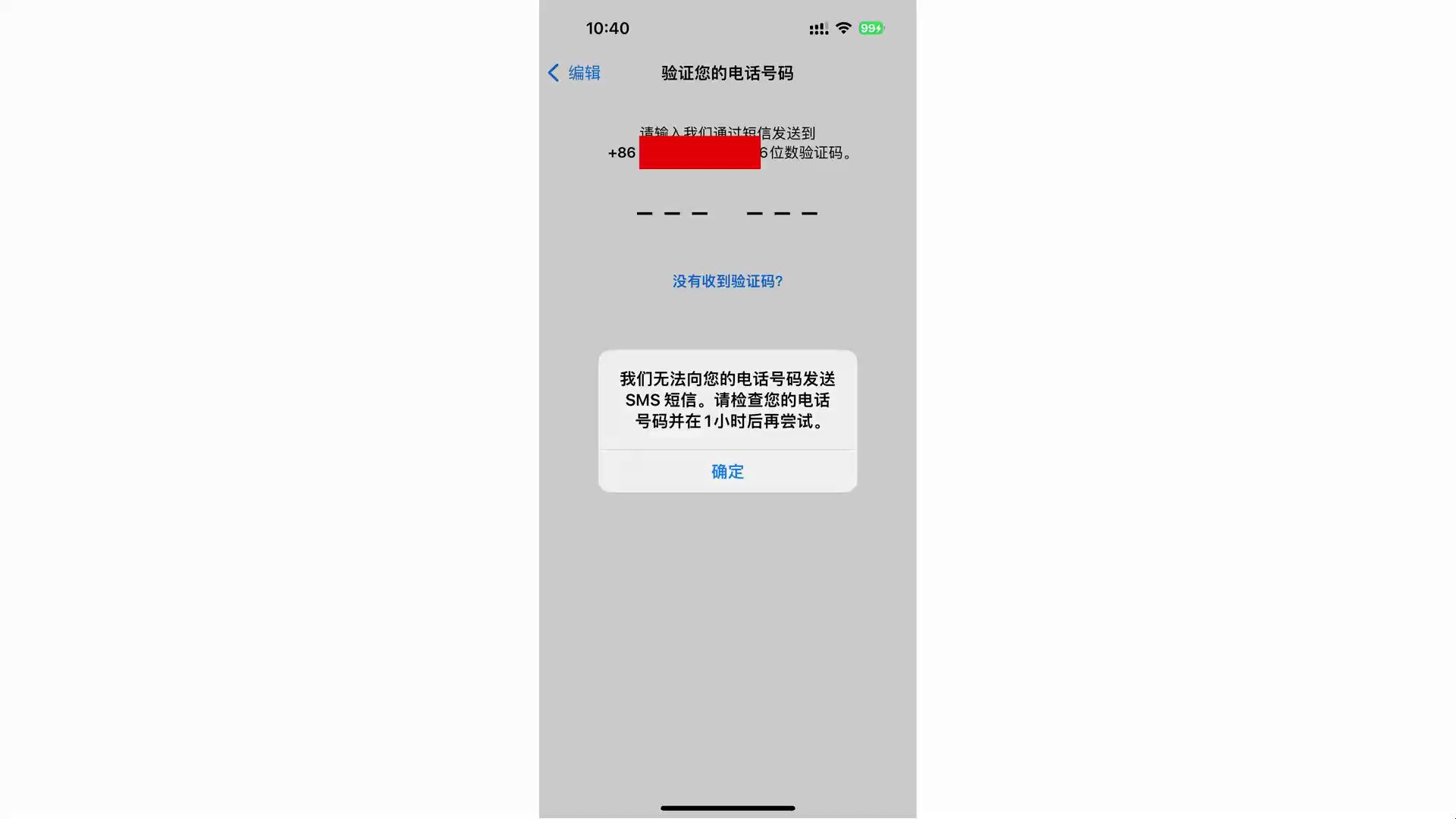Screen dimensions: 1456x819
Task: Tap the redacted phone number field
Action: click(x=700, y=152)
